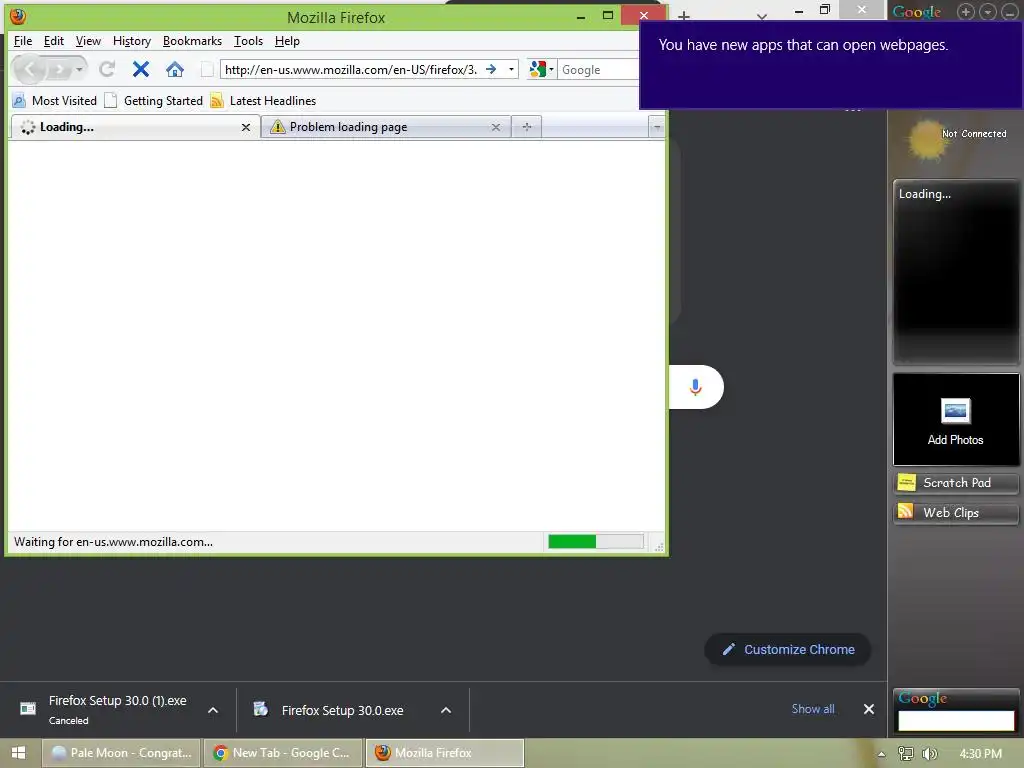Show hidden tray icons arrow

coord(882,754)
